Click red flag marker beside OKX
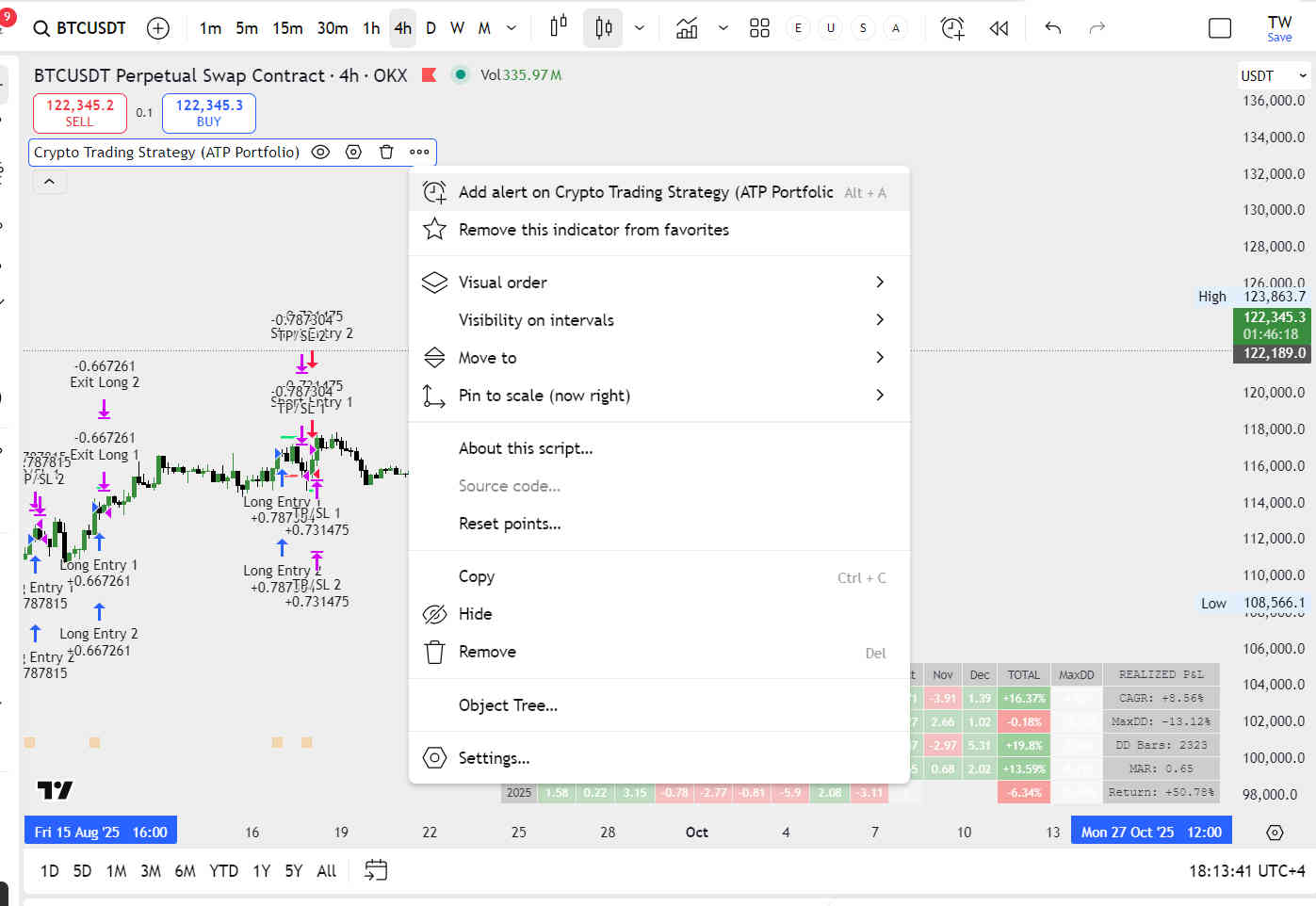The width and height of the screenshot is (1316, 906). point(429,74)
